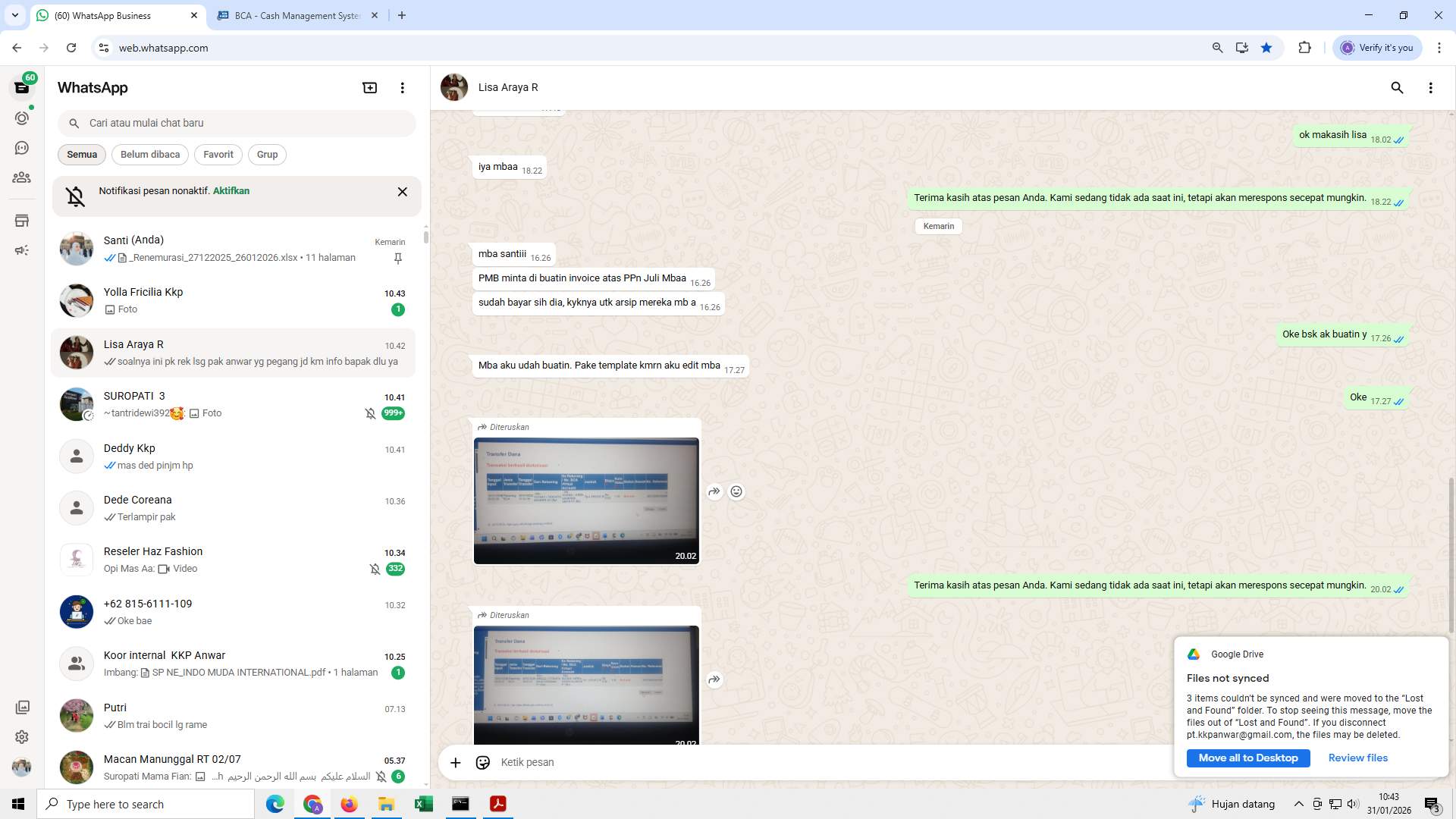Open the emoji sticker picker
The width and height of the screenshot is (1456, 819).
pos(483,762)
